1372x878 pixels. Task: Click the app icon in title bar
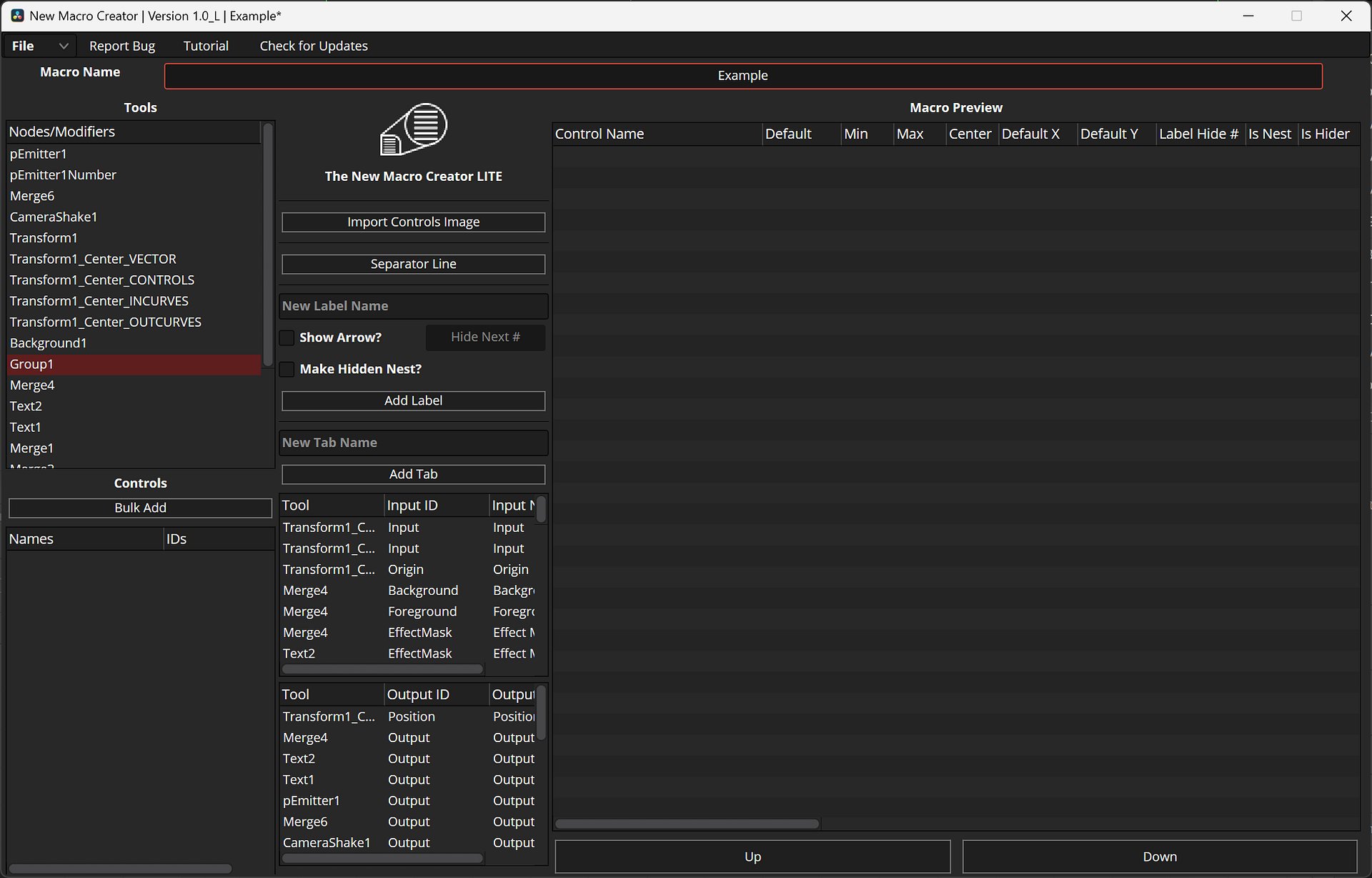pos(16,16)
